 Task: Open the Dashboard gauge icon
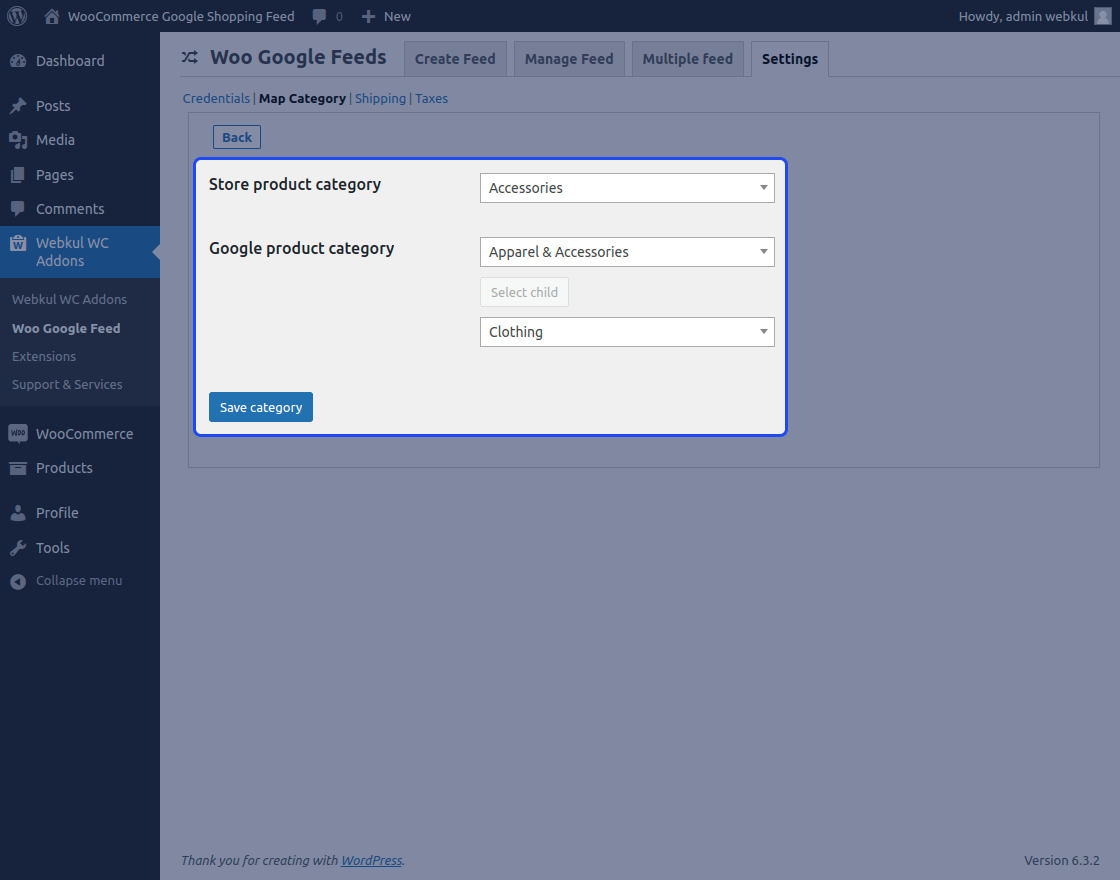click(18, 61)
